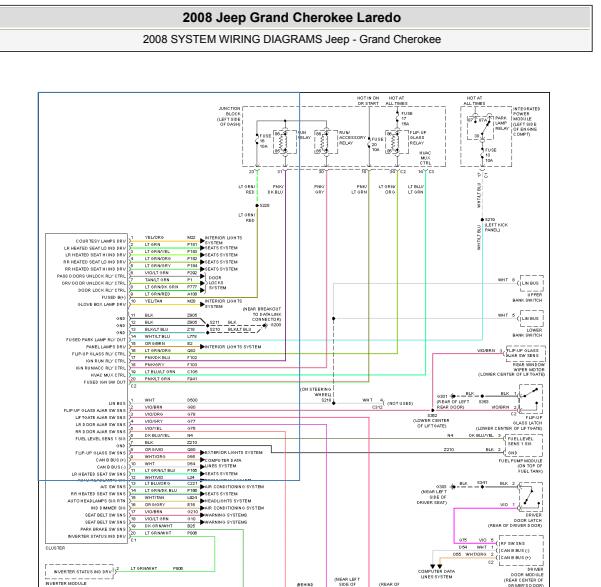The image size is (601, 587).
Task: Click the "PANEL LAMPS DRV" label
Action: (x=106, y=347)
